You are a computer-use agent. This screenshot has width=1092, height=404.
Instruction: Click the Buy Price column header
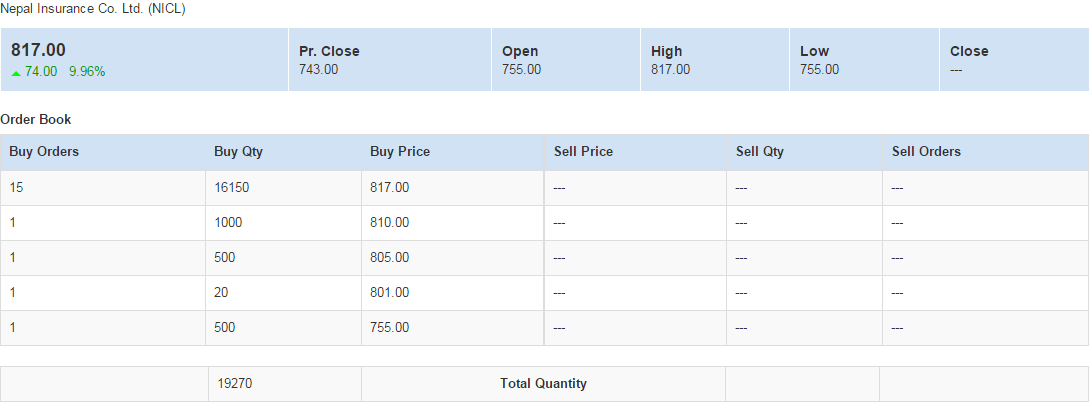click(399, 152)
